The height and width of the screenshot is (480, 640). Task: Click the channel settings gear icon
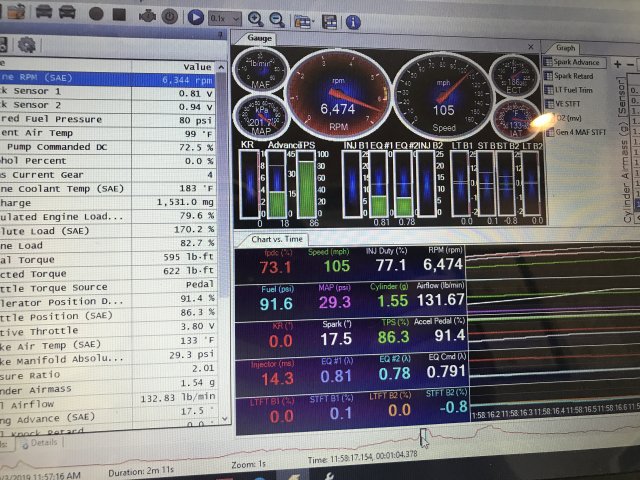tap(27, 44)
